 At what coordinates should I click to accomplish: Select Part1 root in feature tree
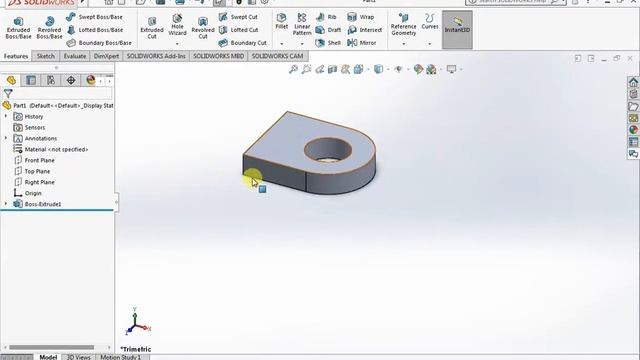(58, 105)
